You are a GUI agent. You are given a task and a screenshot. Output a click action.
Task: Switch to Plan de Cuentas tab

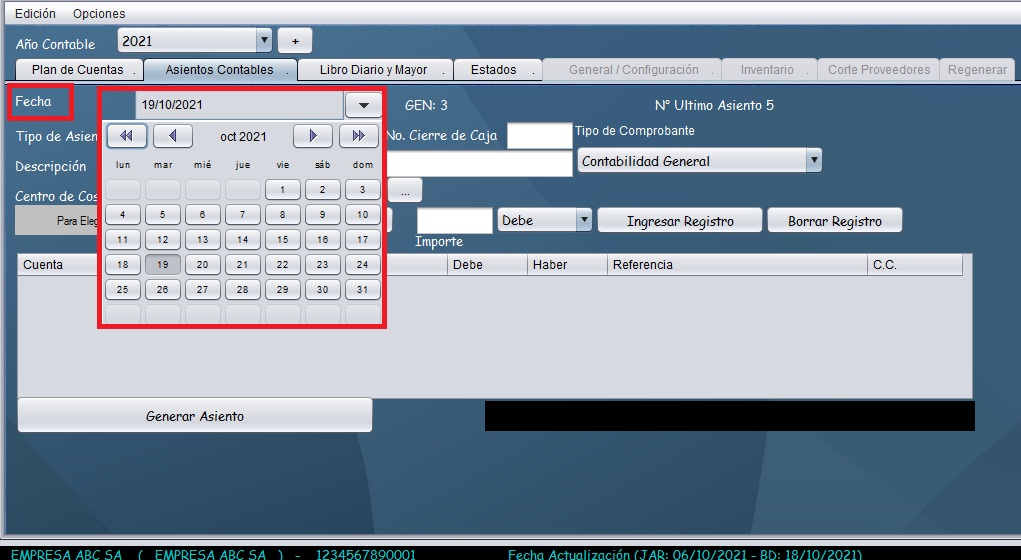tap(78, 70)
